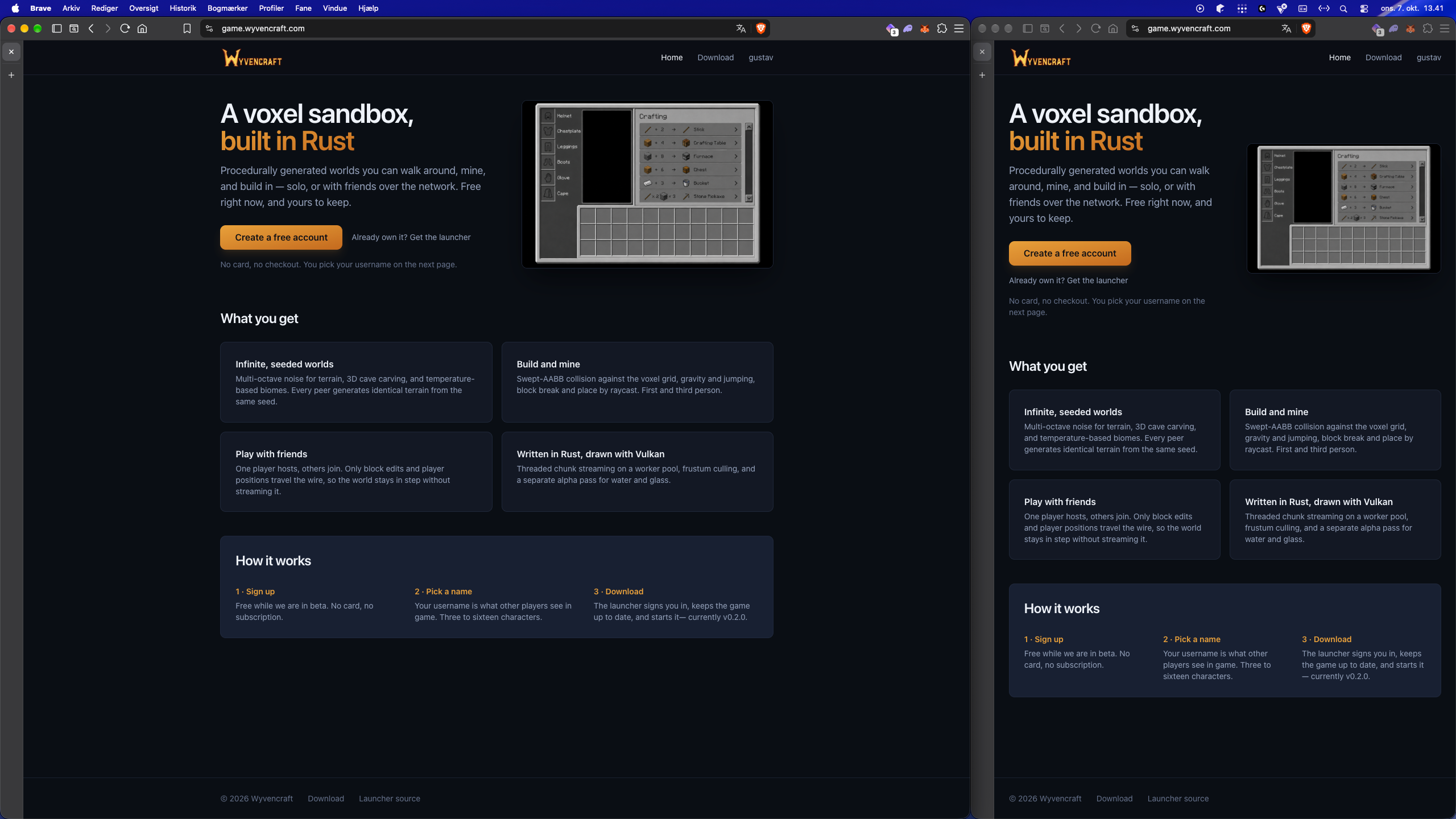Open footer Download link in right window
The width and height of the screenshot is (1456, 819).
click(1114, 799)
